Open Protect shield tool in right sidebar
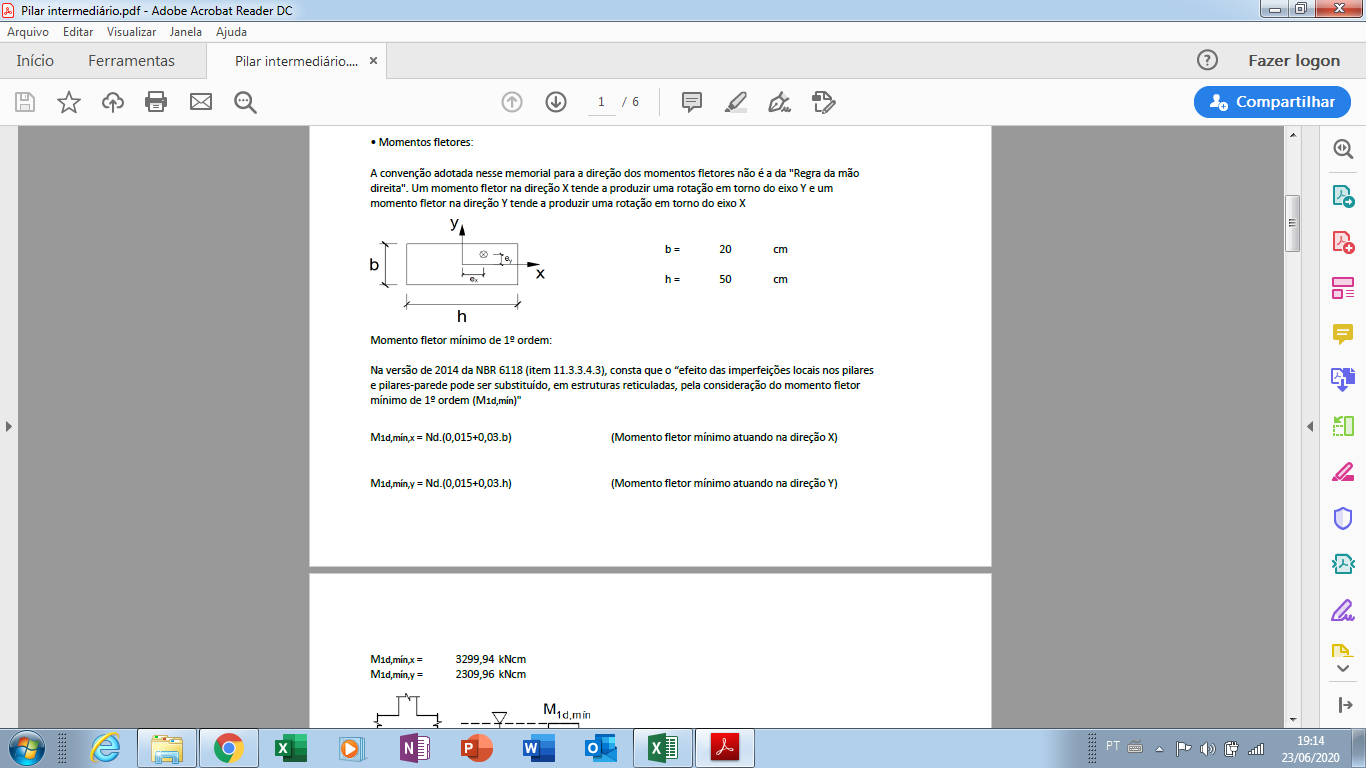Image resolution: width=1366 pixels, height=768 pixels. click(1343, 518)
